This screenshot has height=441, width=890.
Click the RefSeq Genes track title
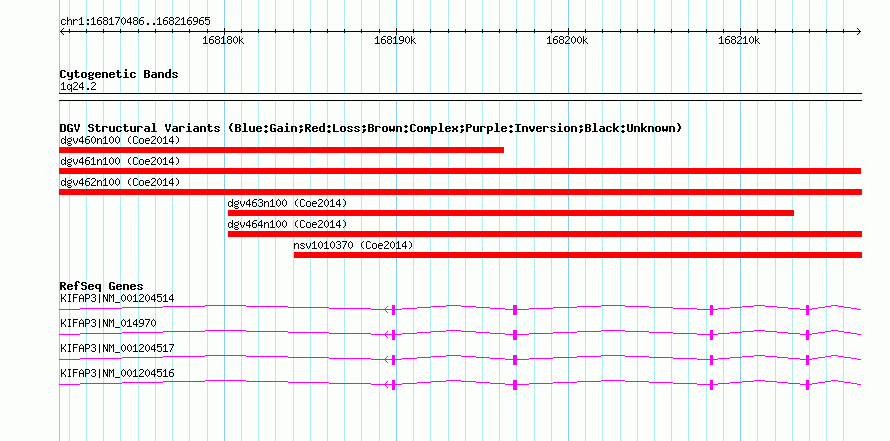pos(102,286)
